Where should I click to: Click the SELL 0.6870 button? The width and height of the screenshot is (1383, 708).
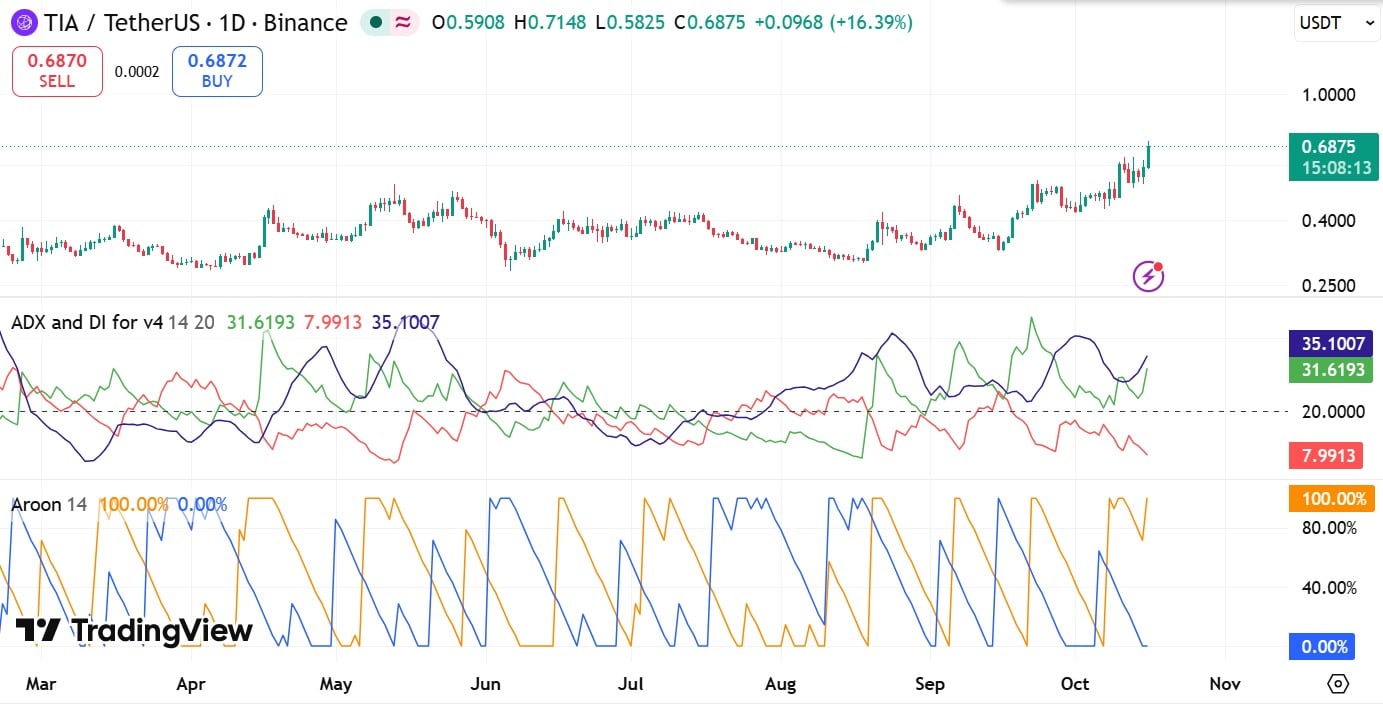click(57, 71)
